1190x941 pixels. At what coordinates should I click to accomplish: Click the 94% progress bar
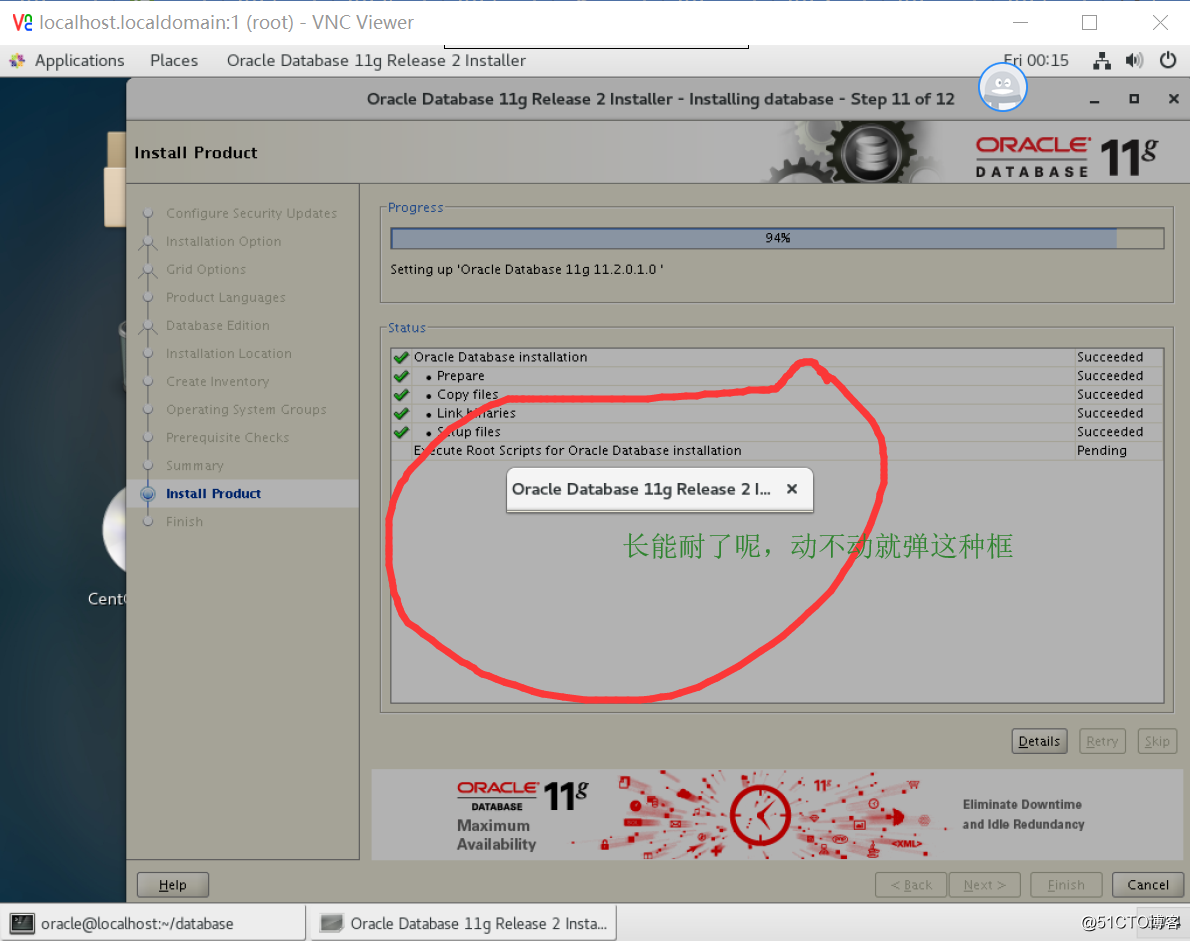coord(777,238)
